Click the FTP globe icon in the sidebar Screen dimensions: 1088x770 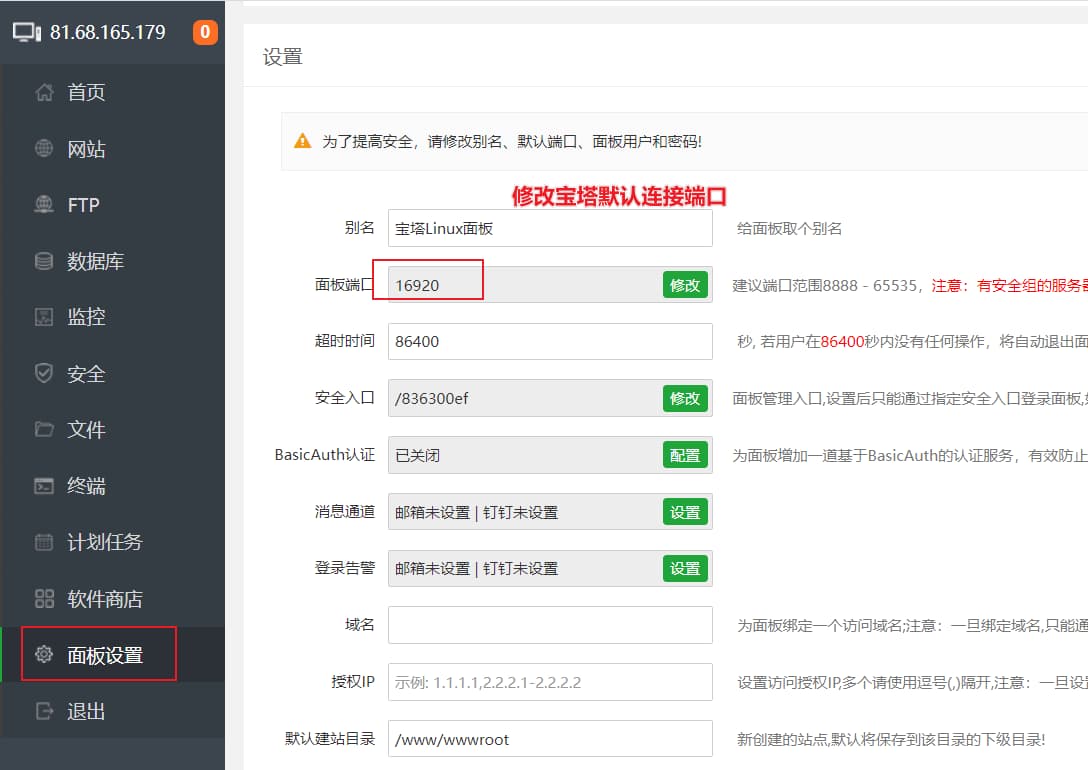(x=44, y=204)
